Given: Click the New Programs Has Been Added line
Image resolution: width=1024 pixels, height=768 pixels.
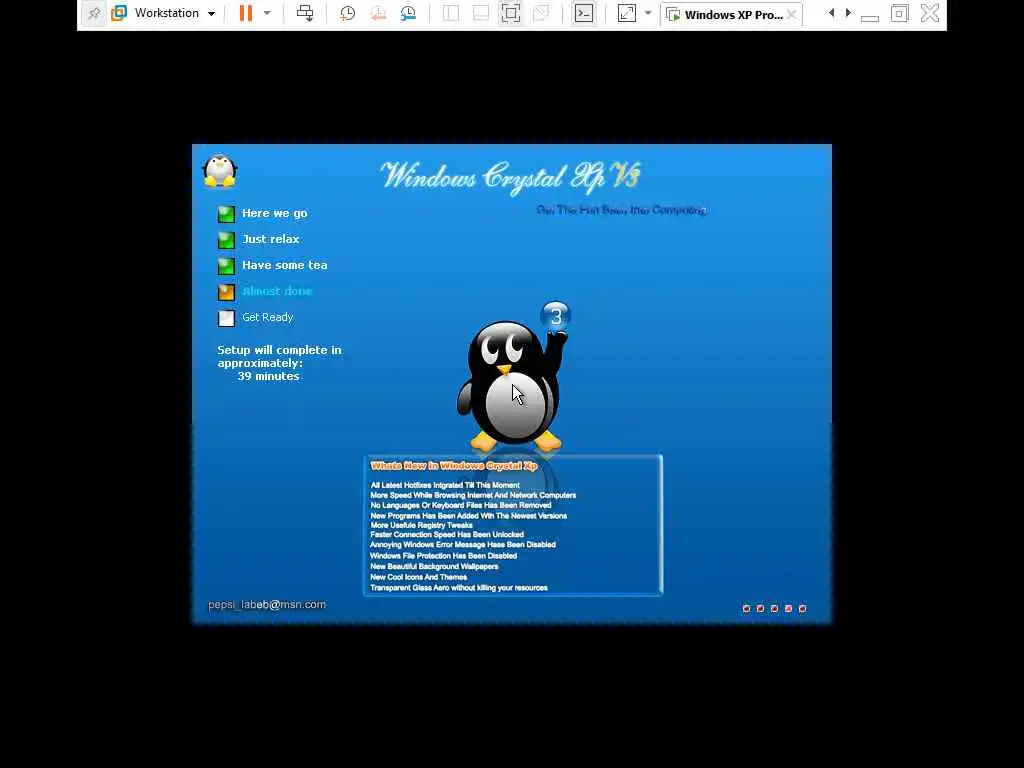Looking at the screenshot, I should pos(468,515).
